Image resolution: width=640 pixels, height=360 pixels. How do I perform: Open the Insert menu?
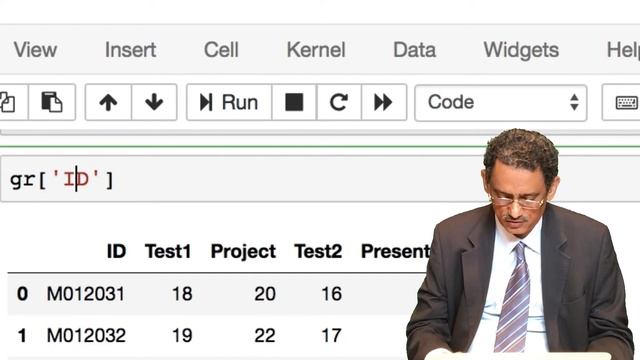(x=131, y=50)
